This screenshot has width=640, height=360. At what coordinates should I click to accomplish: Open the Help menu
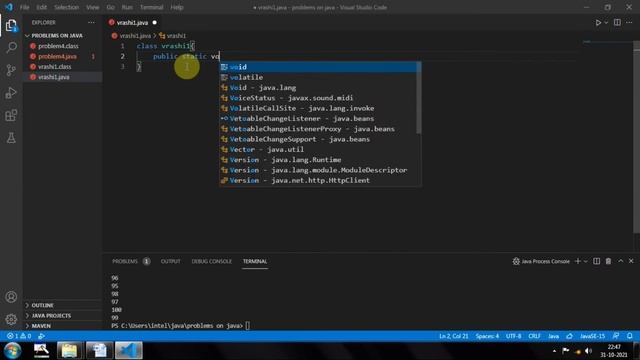coord(176,7)
